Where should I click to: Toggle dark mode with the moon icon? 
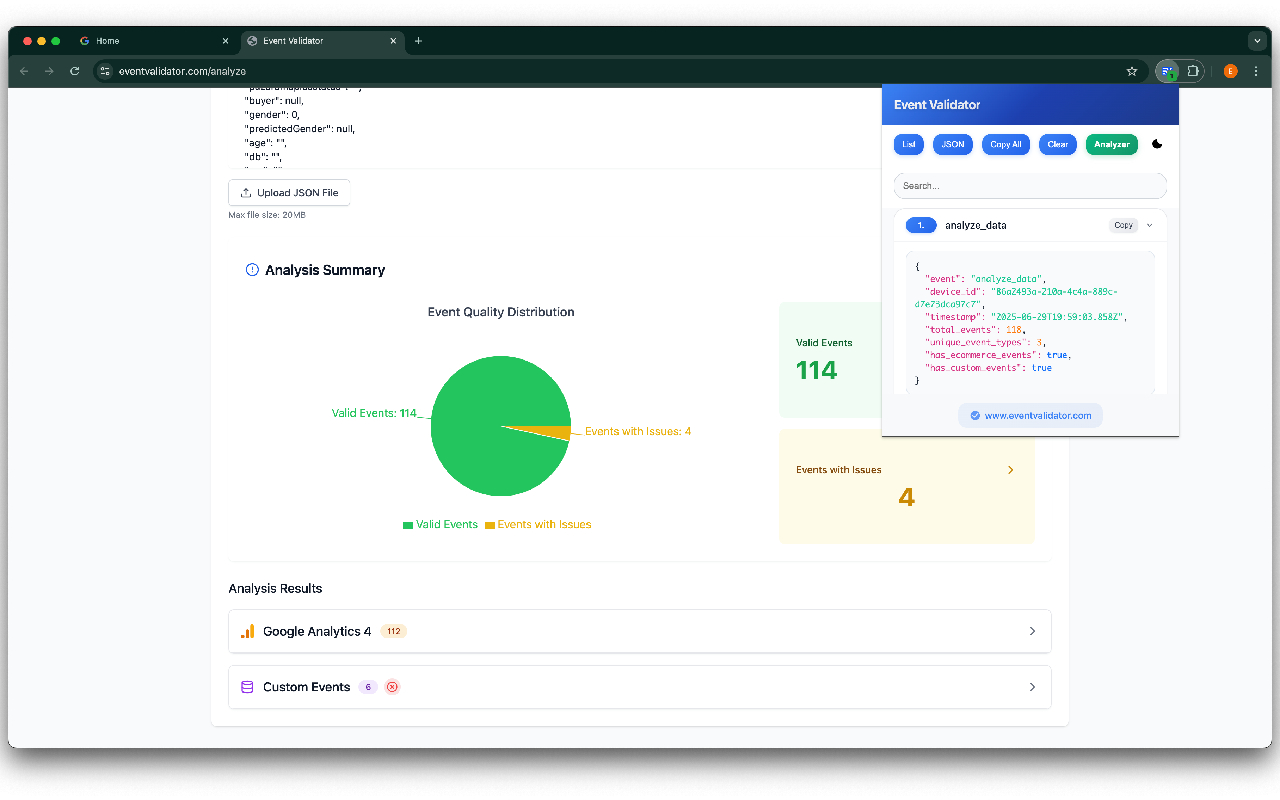[x=1157, y=144]
